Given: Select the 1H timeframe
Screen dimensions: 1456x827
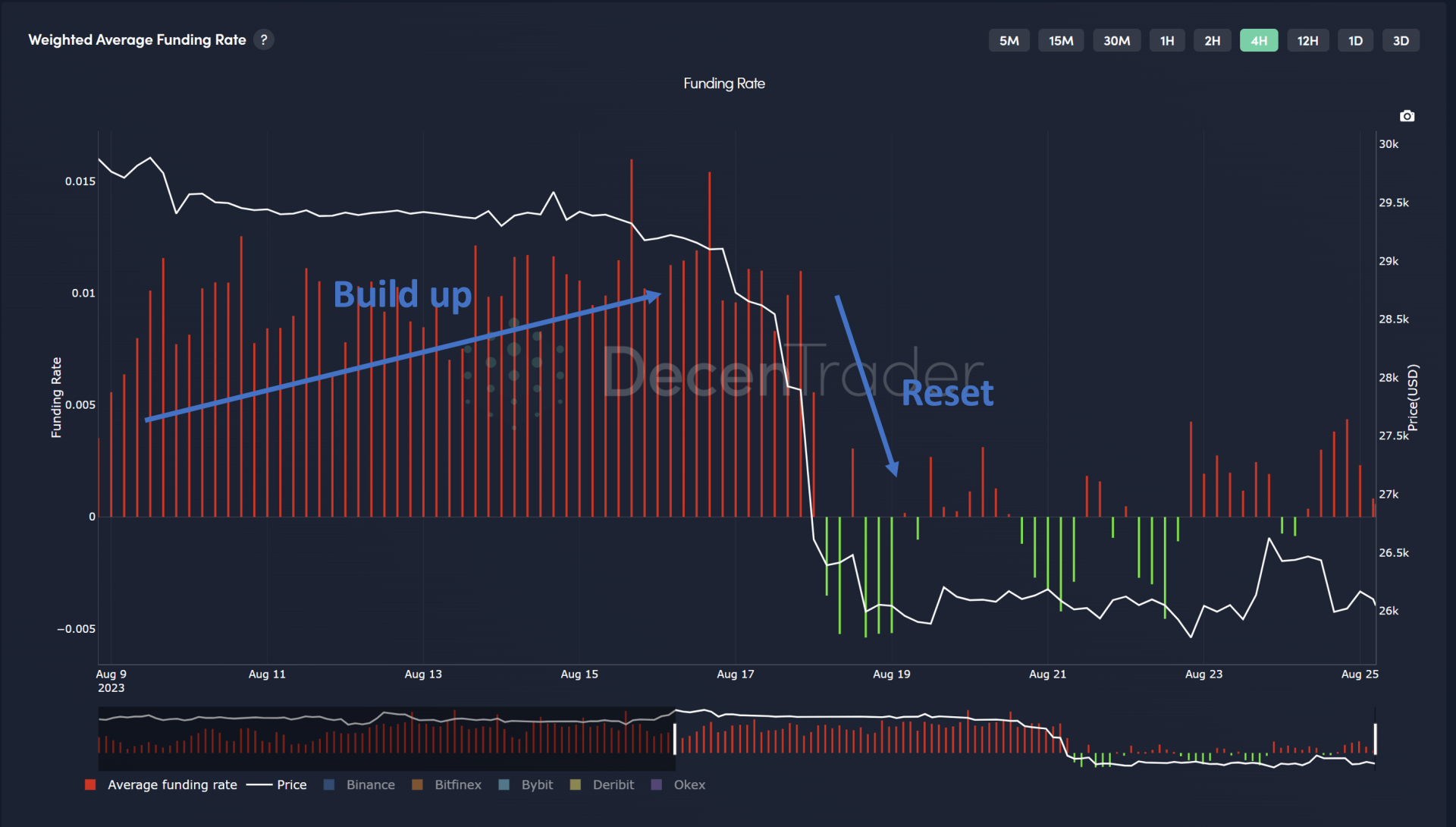Looking at the screenshot, I should click(x=1166, y=41).
